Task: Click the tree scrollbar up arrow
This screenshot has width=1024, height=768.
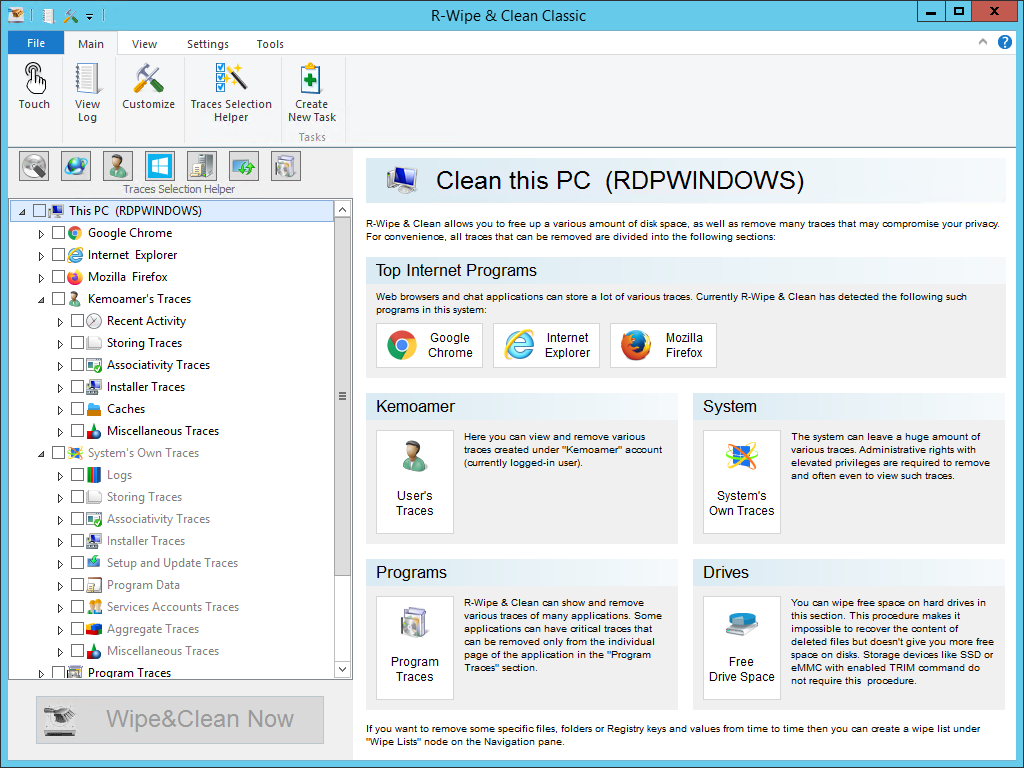Action: click(x=343, y=210)
